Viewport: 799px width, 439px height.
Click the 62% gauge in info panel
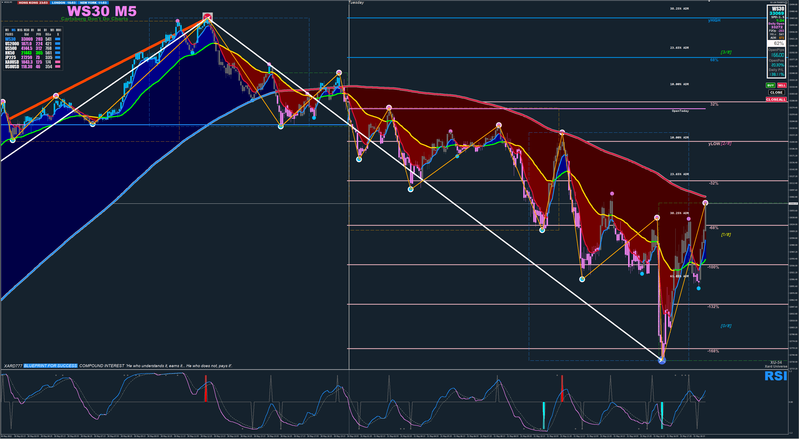coord(776,43)
